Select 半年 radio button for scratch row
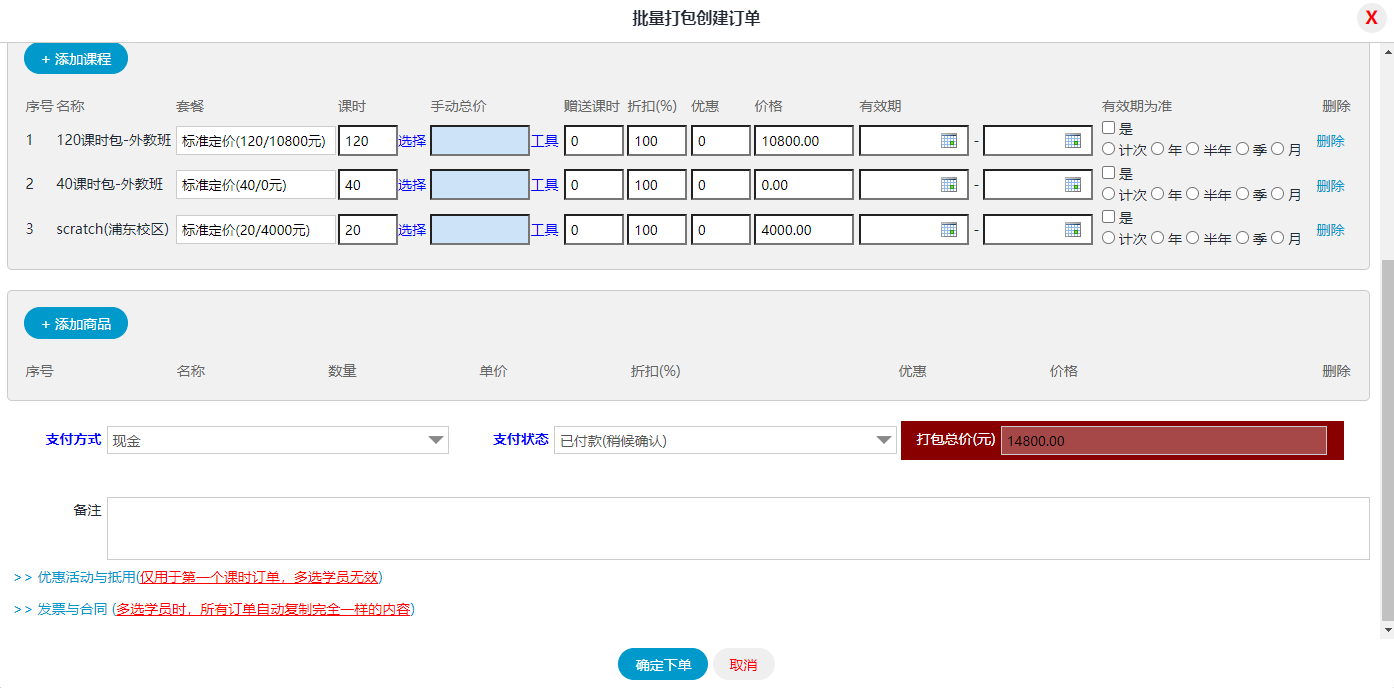Viewport: 1394px width, 688px height. point(1192,238)
